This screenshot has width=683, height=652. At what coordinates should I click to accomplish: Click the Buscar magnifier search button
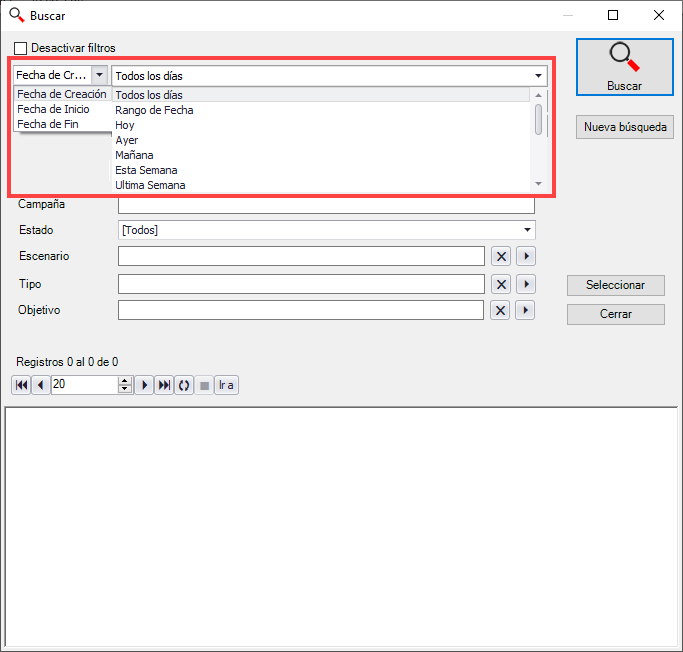(x=624, y=67)
